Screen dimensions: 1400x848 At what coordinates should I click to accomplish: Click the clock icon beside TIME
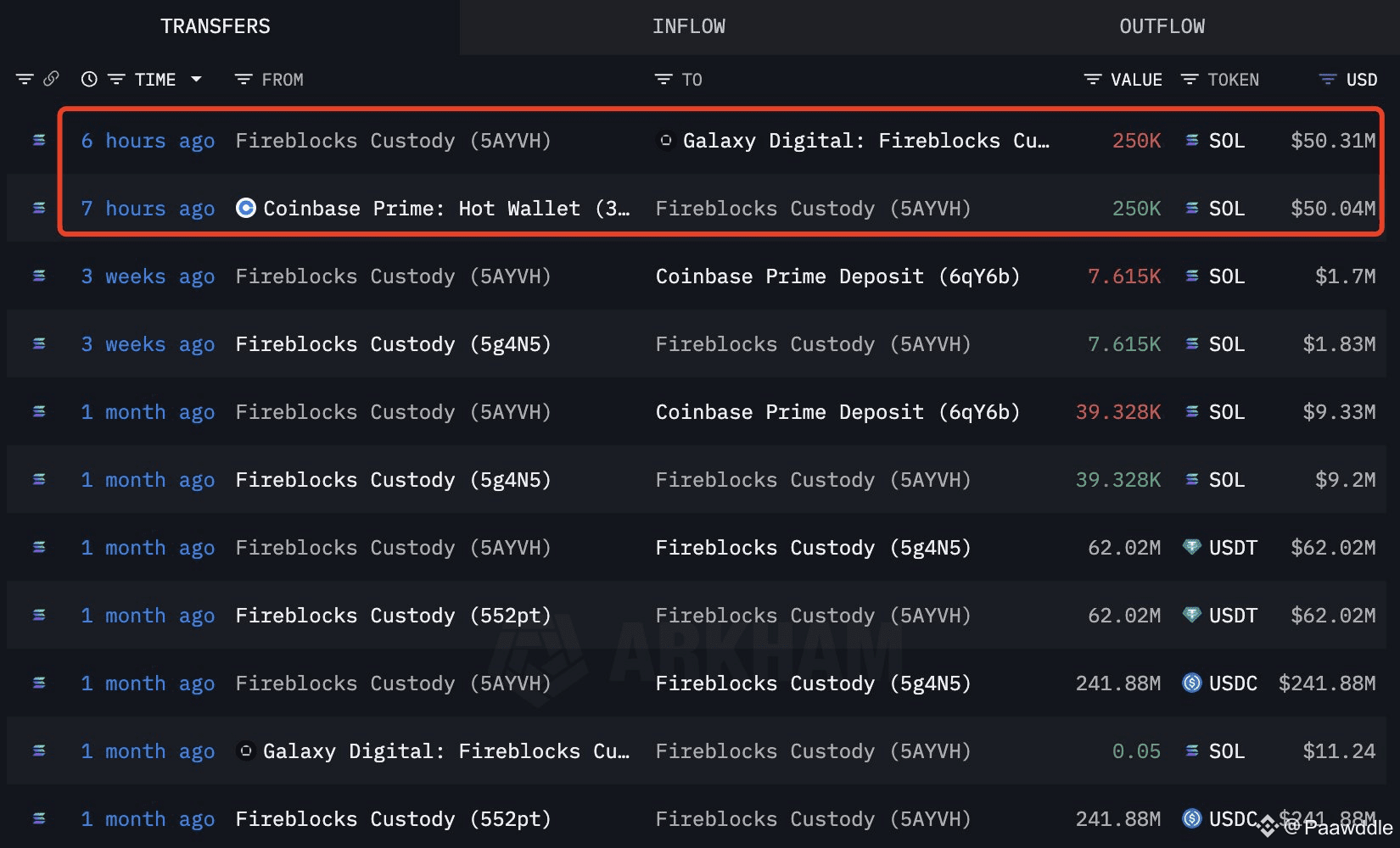click(x=89, y=79)
